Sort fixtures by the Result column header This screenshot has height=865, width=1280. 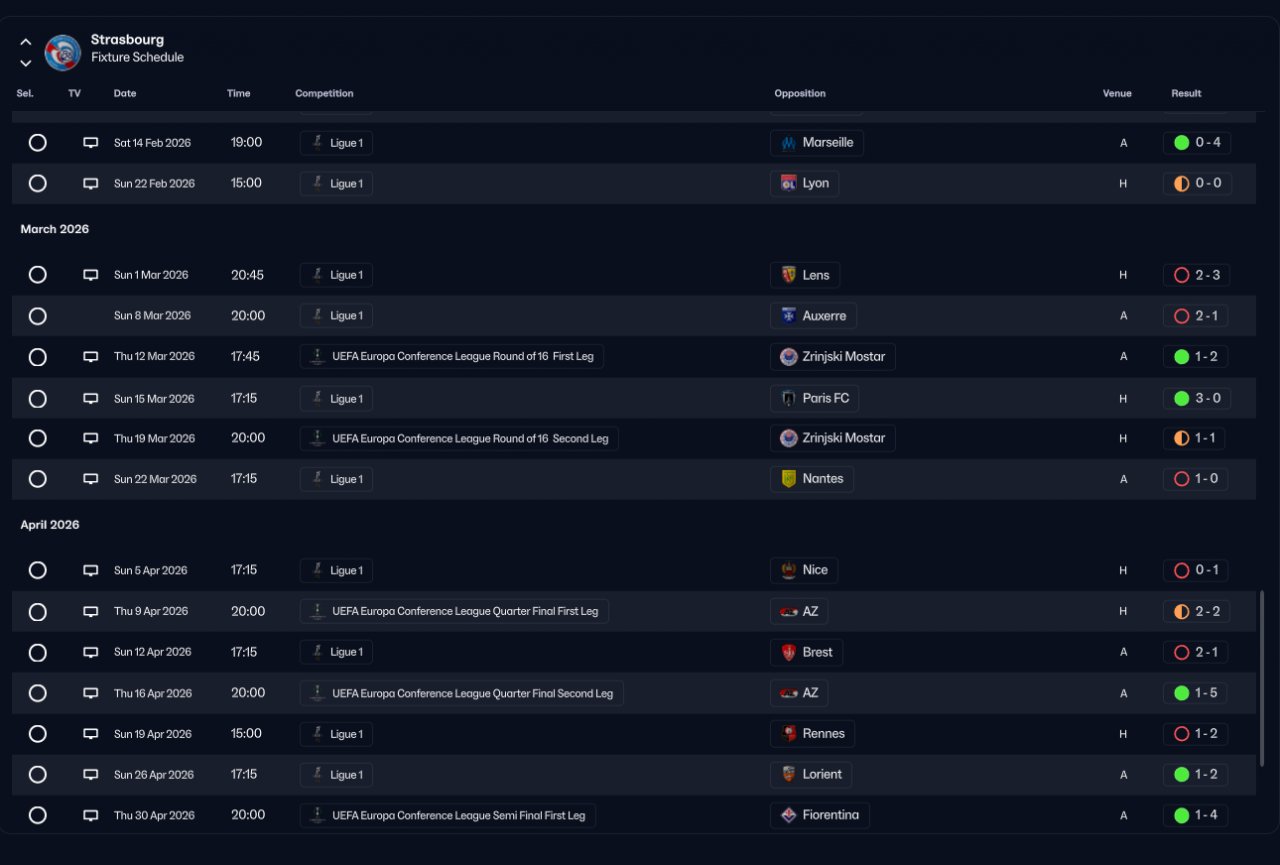pos(1186,94)
